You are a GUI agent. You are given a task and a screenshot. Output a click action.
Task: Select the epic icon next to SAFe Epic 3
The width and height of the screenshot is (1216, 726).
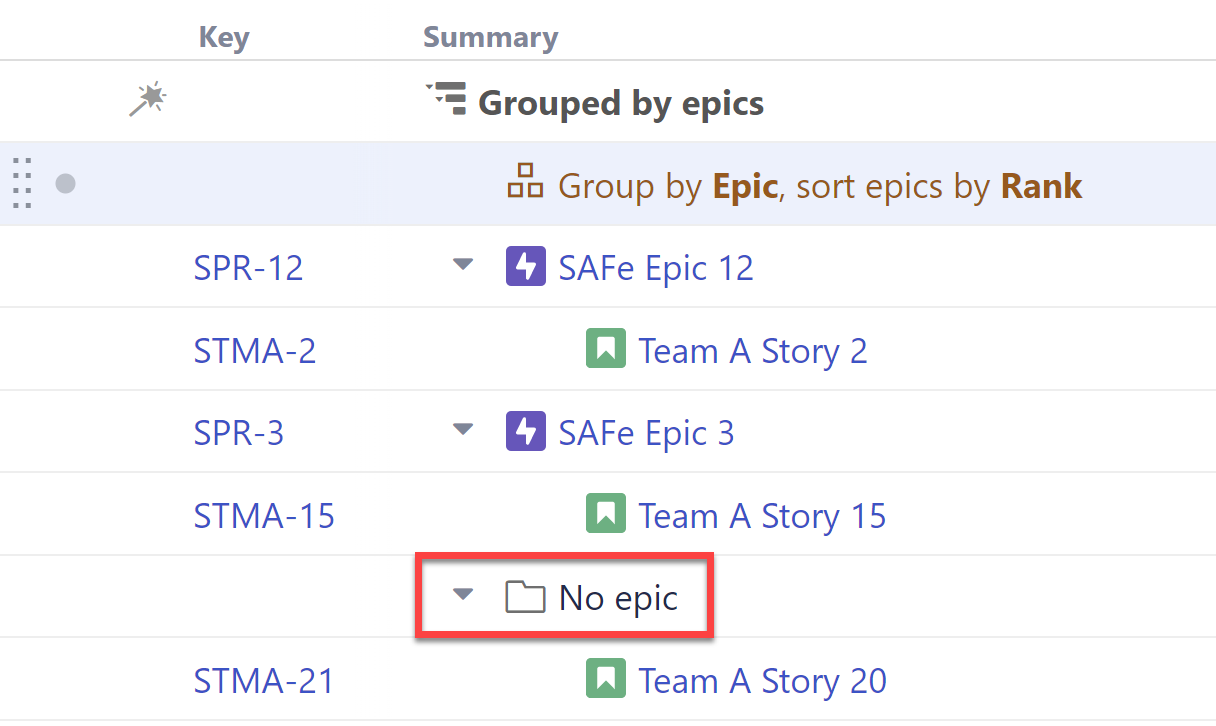525,431
